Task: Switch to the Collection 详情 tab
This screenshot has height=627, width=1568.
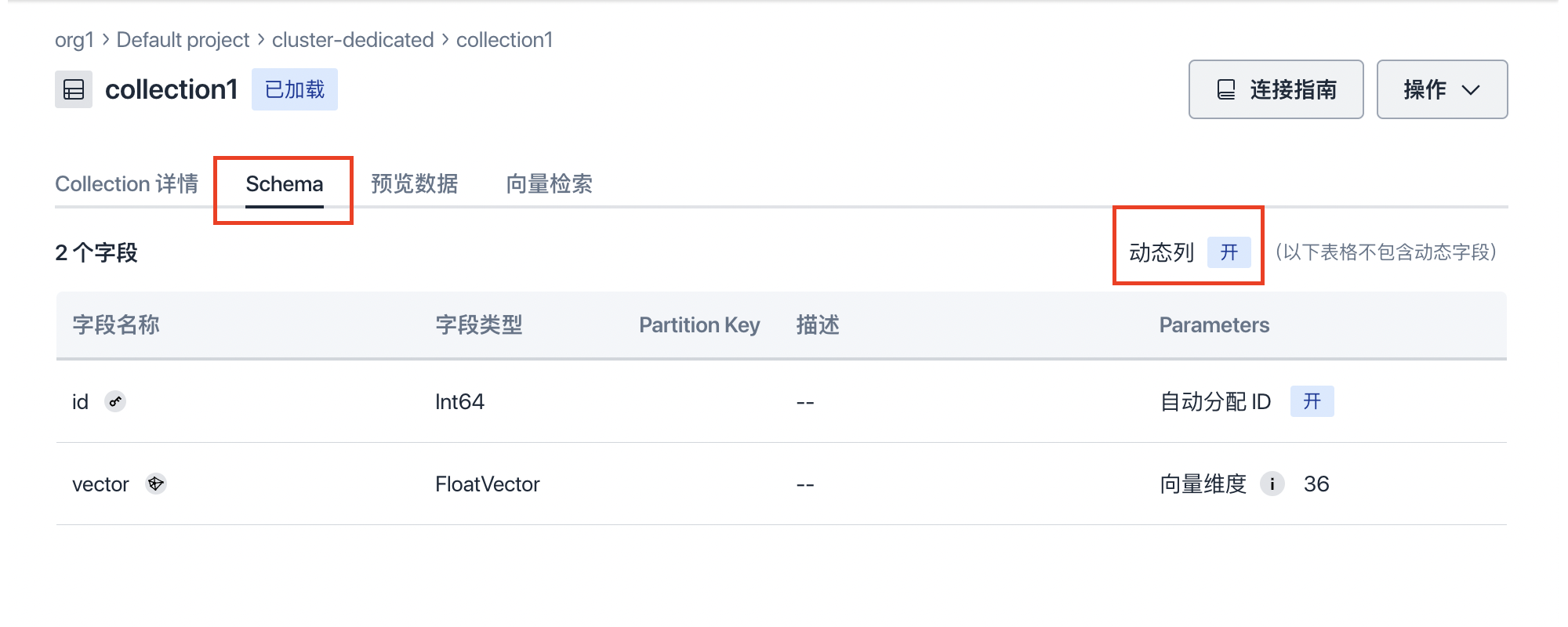Action: pos(126,183)
